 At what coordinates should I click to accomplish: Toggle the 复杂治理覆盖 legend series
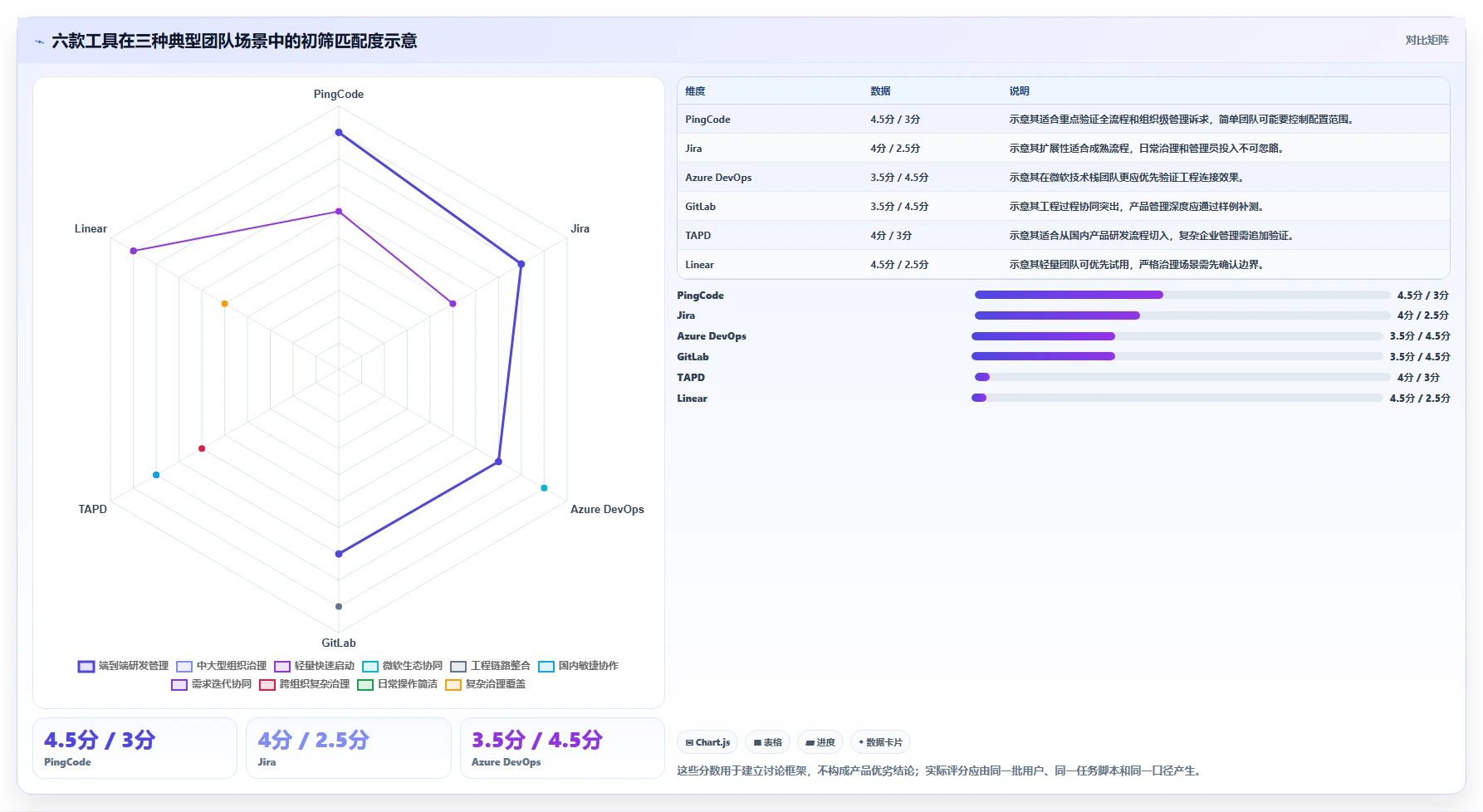(485, 684)
